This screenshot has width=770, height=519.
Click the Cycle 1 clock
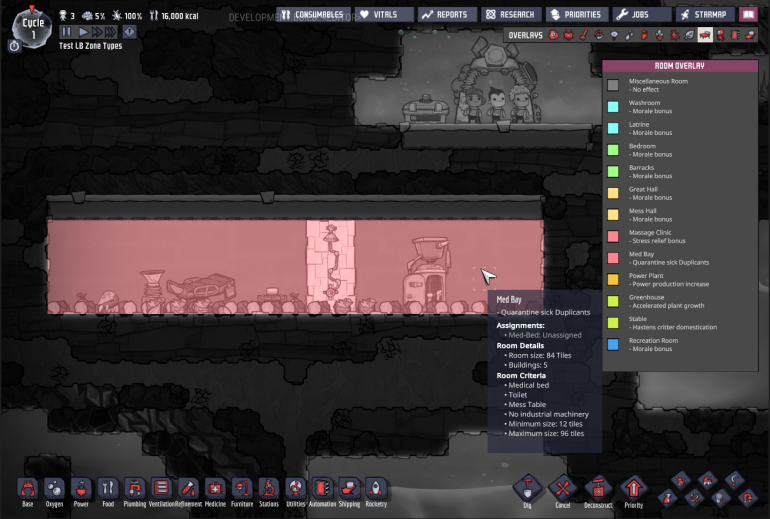[x=32, y=28]
